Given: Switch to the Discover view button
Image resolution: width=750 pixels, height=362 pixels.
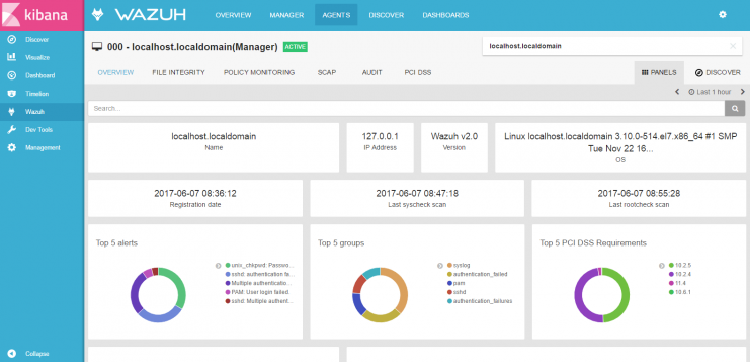Looking at the screenshot, I should [x=717, y=73].
